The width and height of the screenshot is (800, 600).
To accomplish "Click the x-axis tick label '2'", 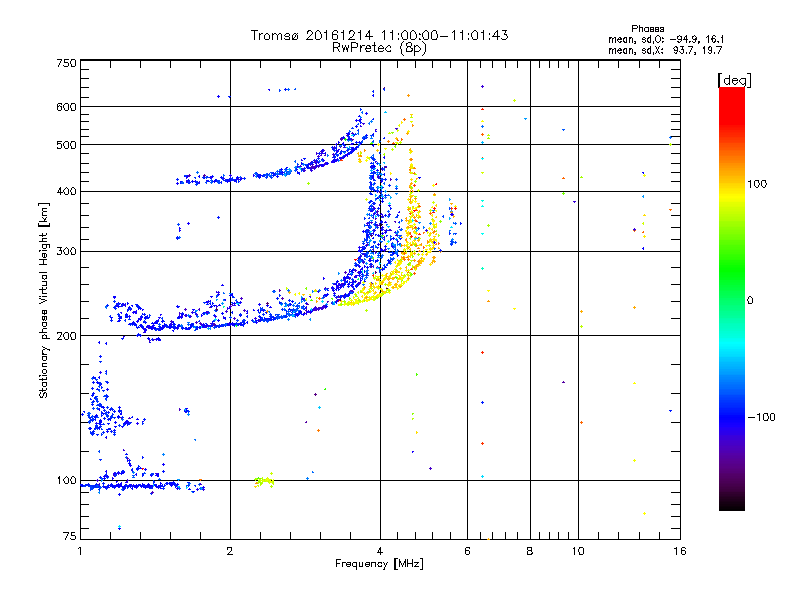I will tap(230, 551).
